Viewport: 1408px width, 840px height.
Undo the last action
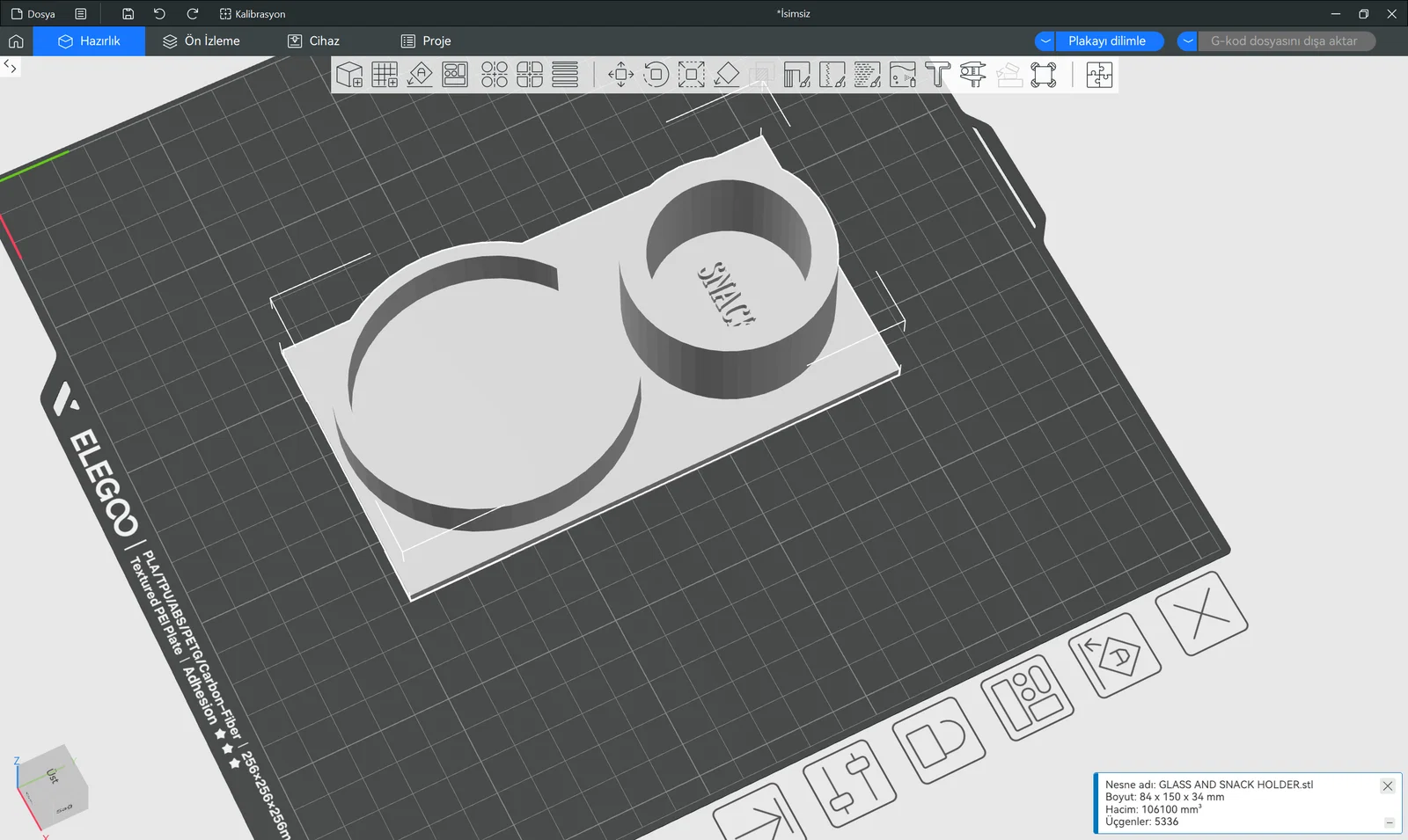click(159, 14)
